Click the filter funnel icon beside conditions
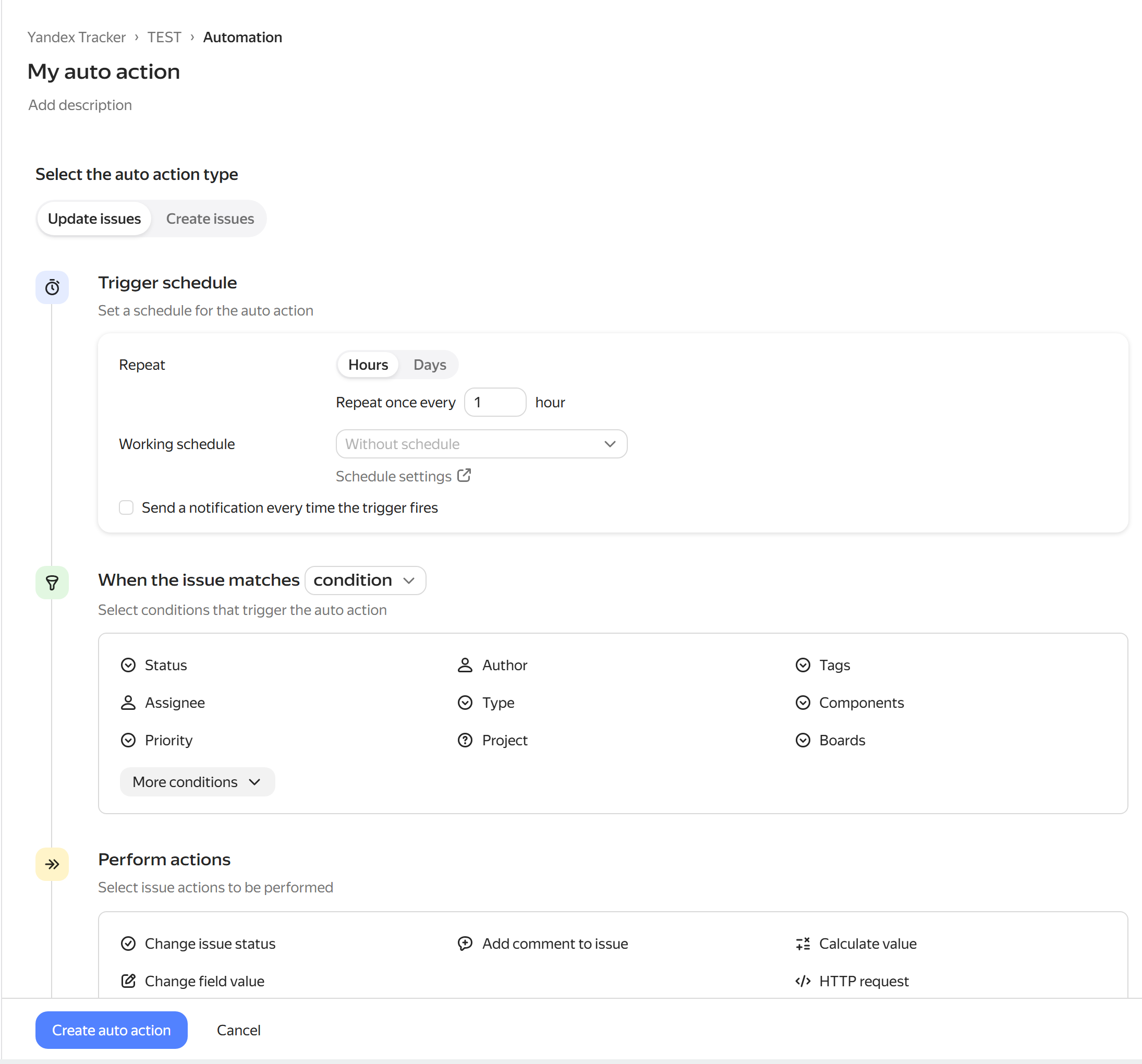Image resolution: width=1142 pixels, height=1064 pixels. coord(52,583)
